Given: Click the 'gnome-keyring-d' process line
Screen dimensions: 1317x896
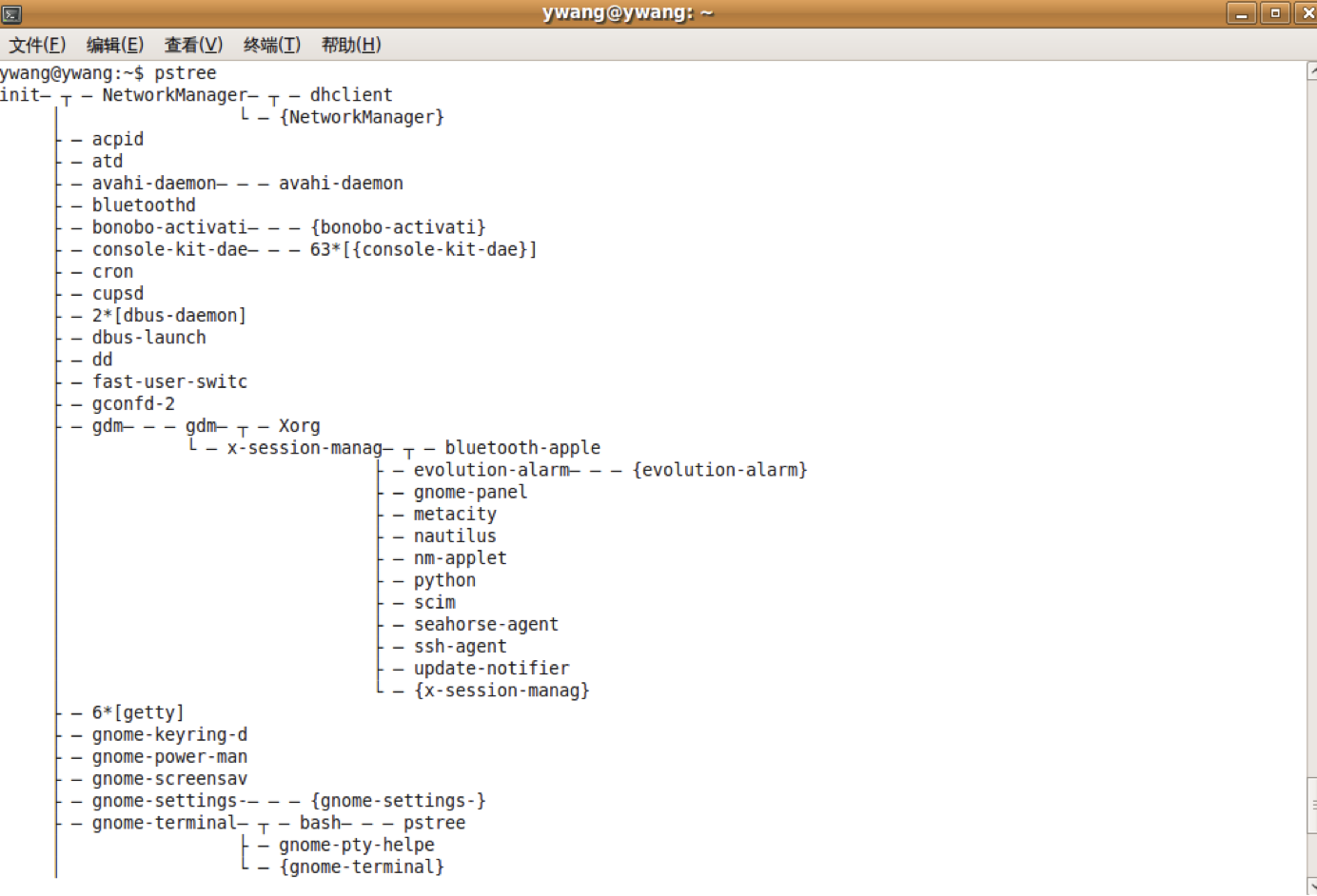Looking at the screenshot, I should (x=169, y=735).
